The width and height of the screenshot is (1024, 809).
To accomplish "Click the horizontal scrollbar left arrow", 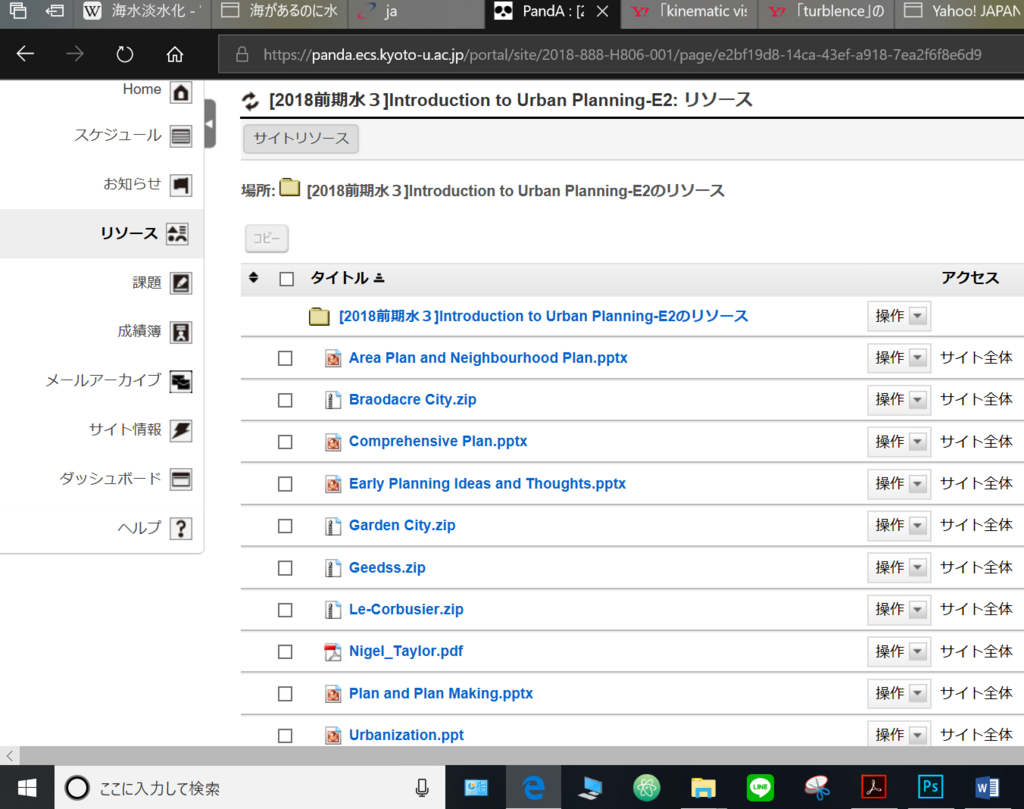I will [9, 756].
